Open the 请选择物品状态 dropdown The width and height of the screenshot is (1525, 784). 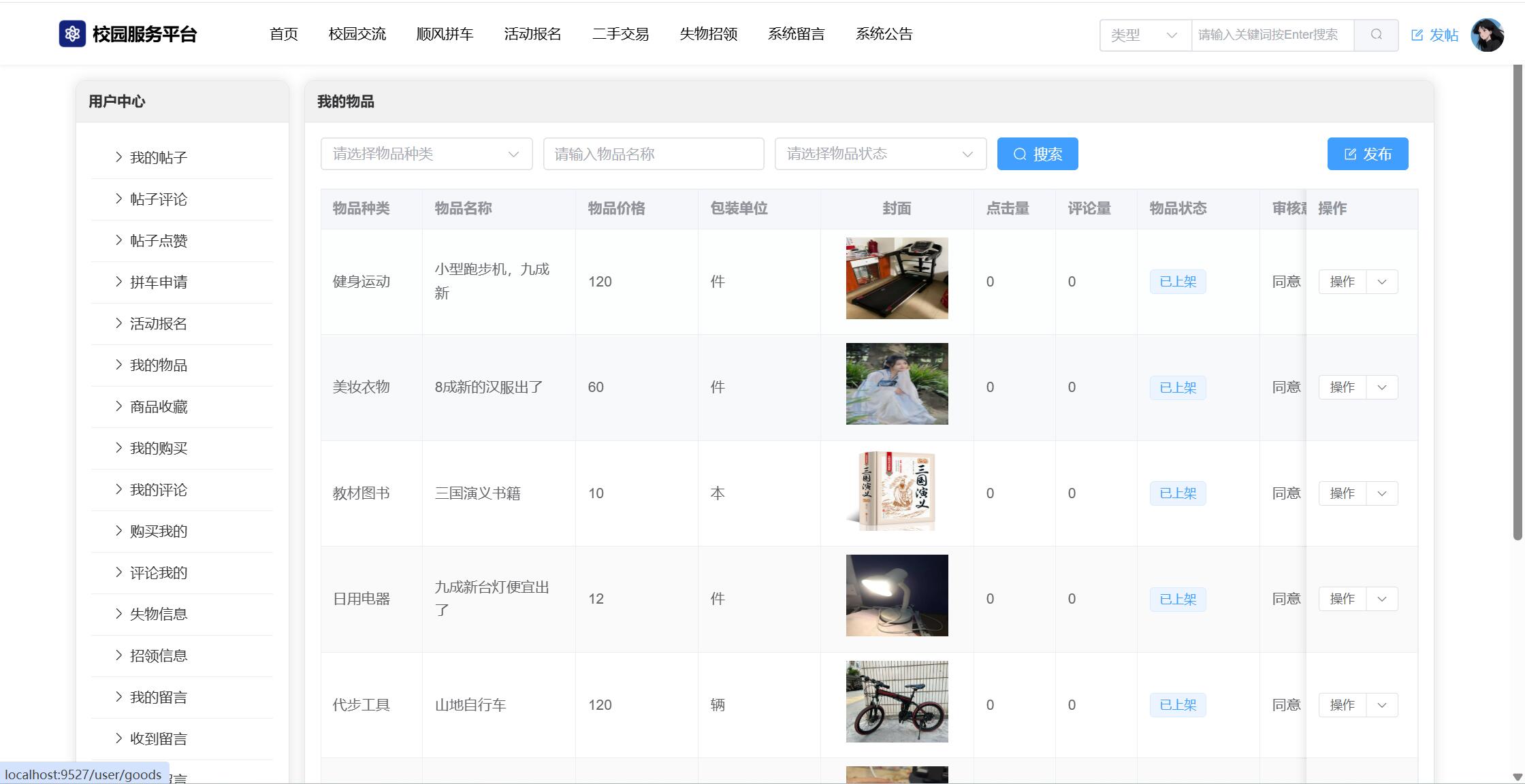tap(880, 154)
